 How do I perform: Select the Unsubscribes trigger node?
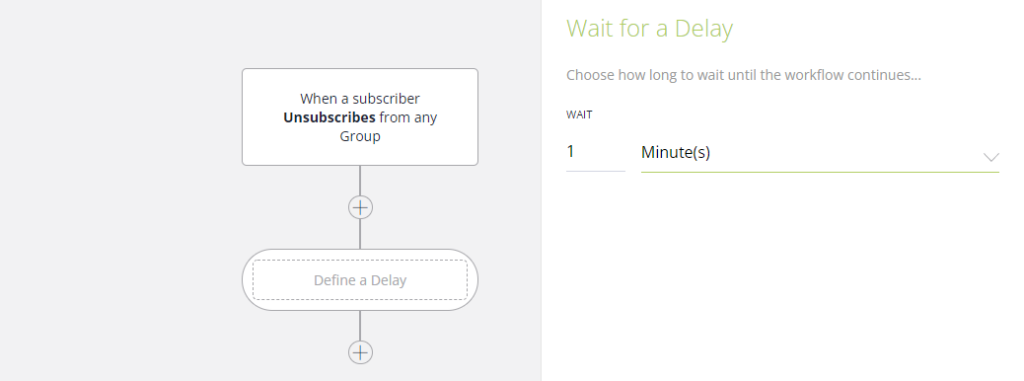[x=360, y=117]
